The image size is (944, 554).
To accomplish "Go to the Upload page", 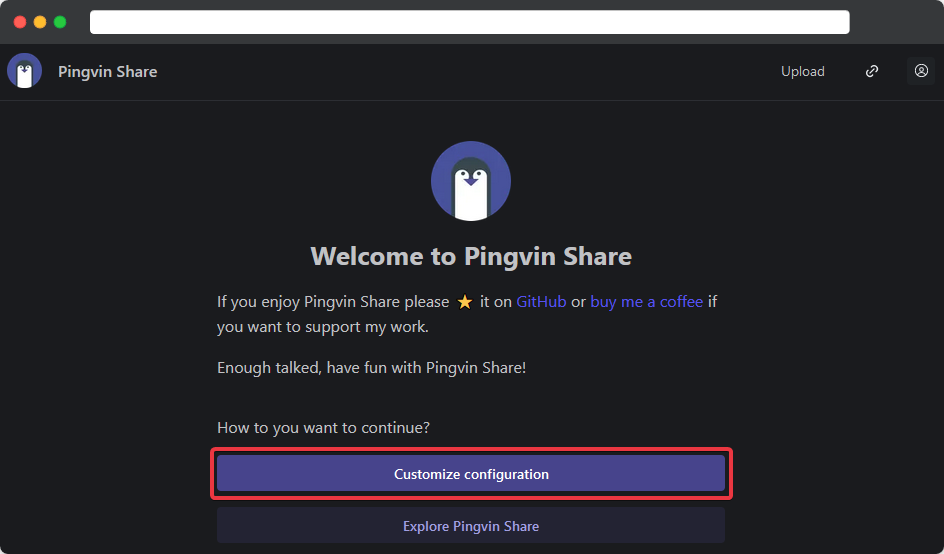I will 803,71.
